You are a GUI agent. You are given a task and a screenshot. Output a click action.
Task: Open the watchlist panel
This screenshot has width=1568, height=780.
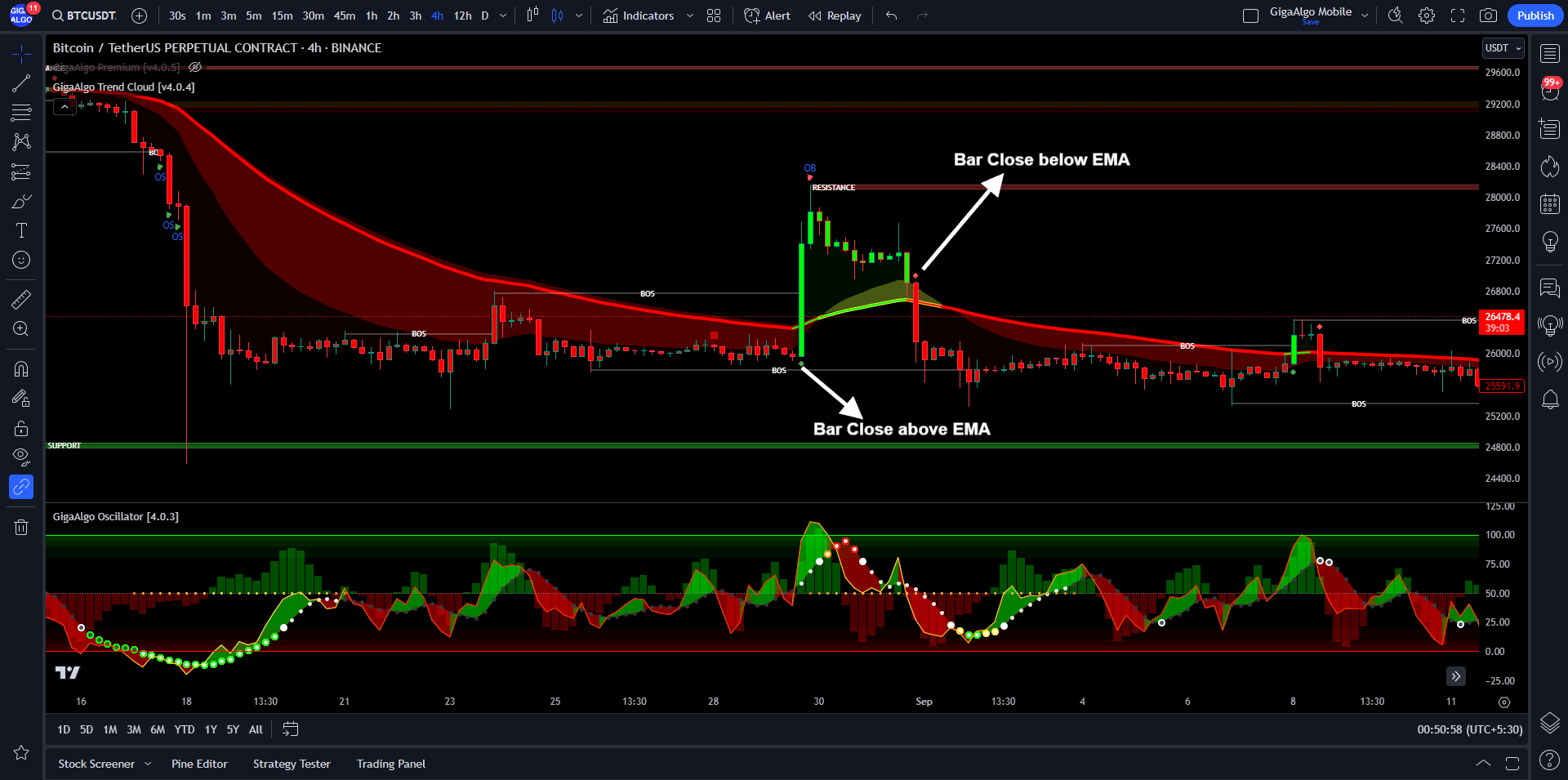1550,54
